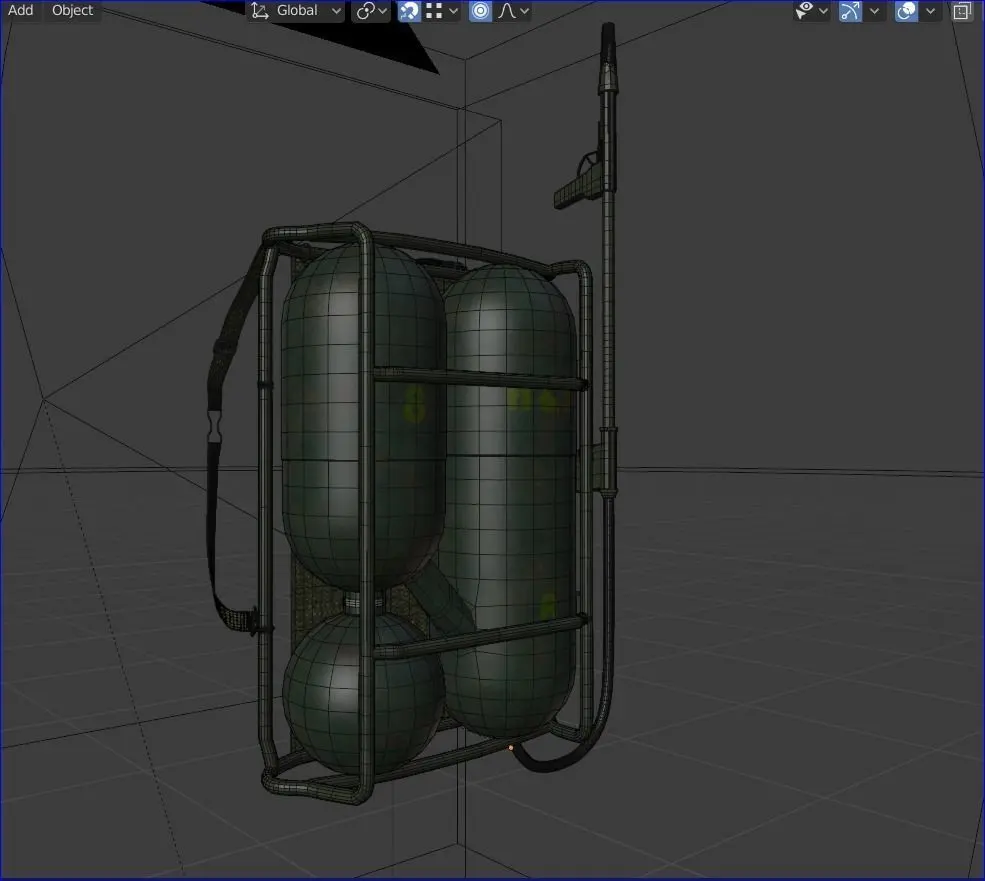Open the object visibility and selectability dropdown

[811, 11]
